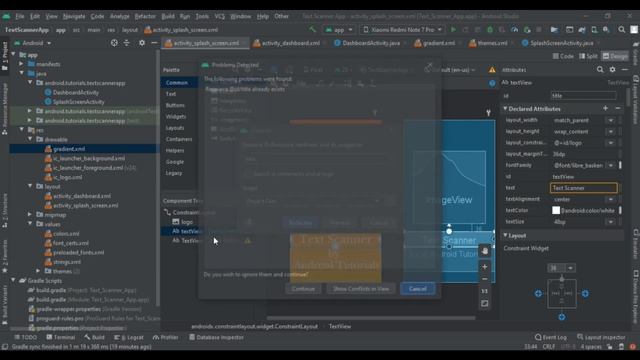Viewport: 640px width, 360px height.
Task: Click the white textColor swatch
Action: pyautogui.click(x=556, y=210)
